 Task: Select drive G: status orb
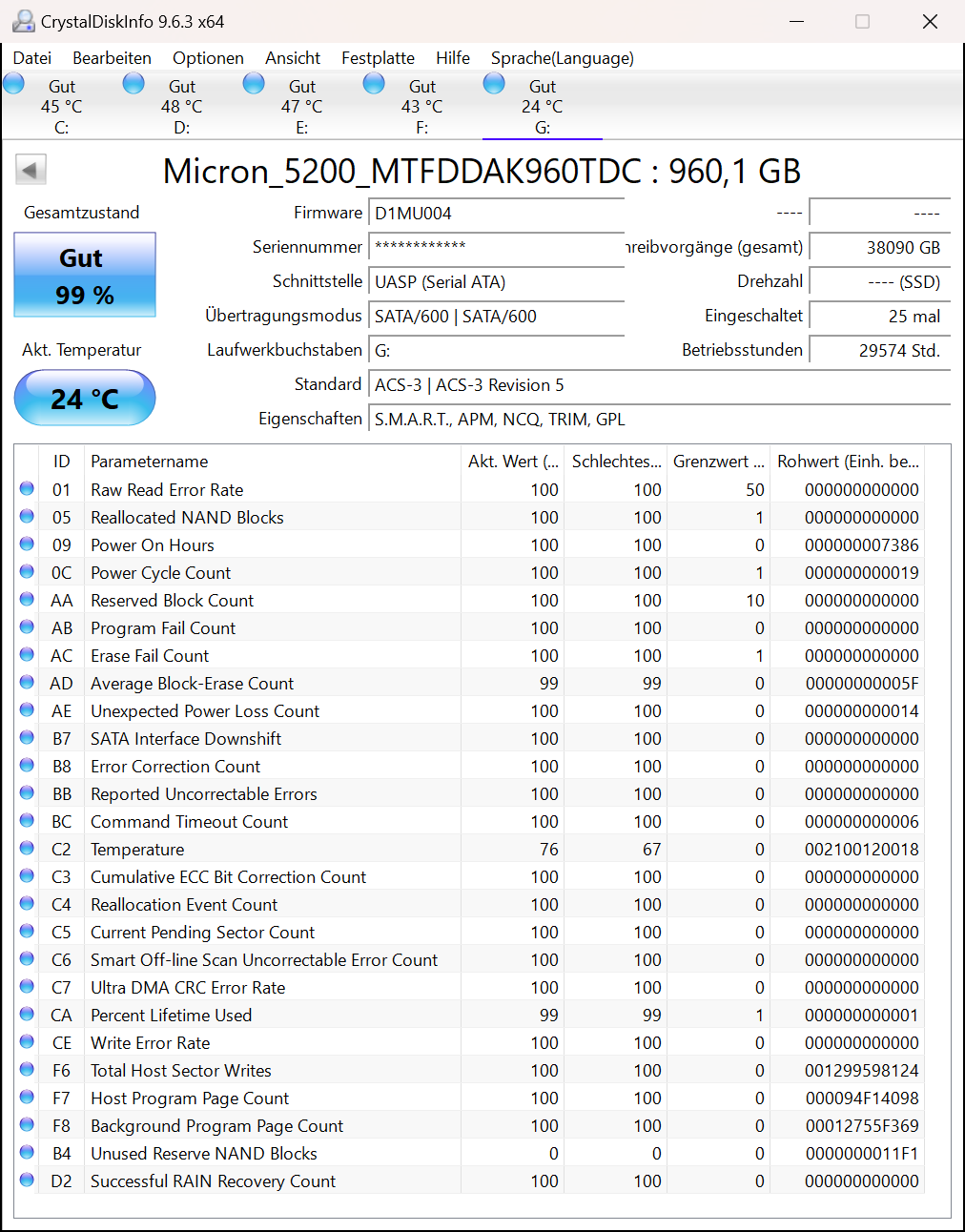[x=495, y=84]
